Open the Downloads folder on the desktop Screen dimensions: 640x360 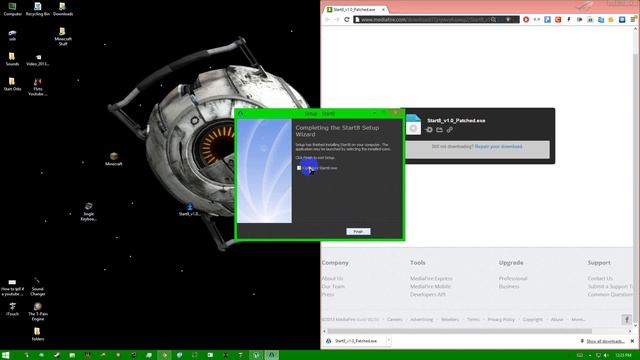pos(62,9)
